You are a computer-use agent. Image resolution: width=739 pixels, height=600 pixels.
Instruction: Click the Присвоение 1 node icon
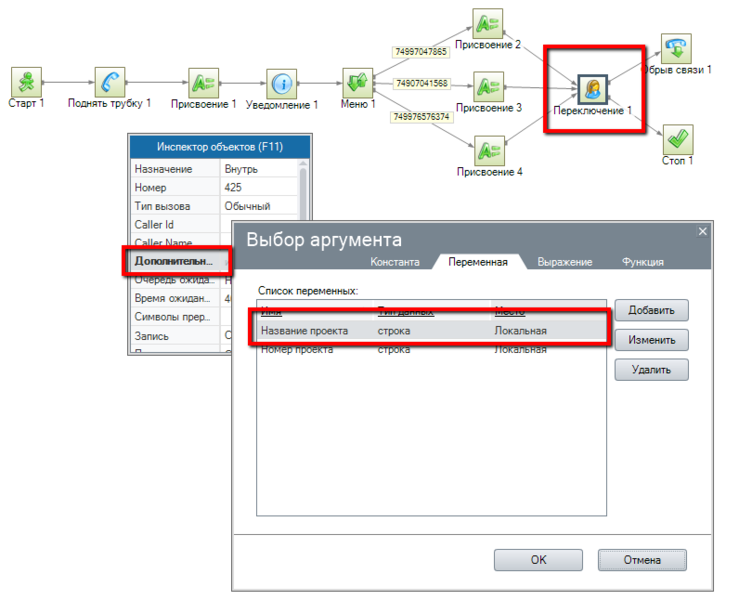[x=204, y=83]
